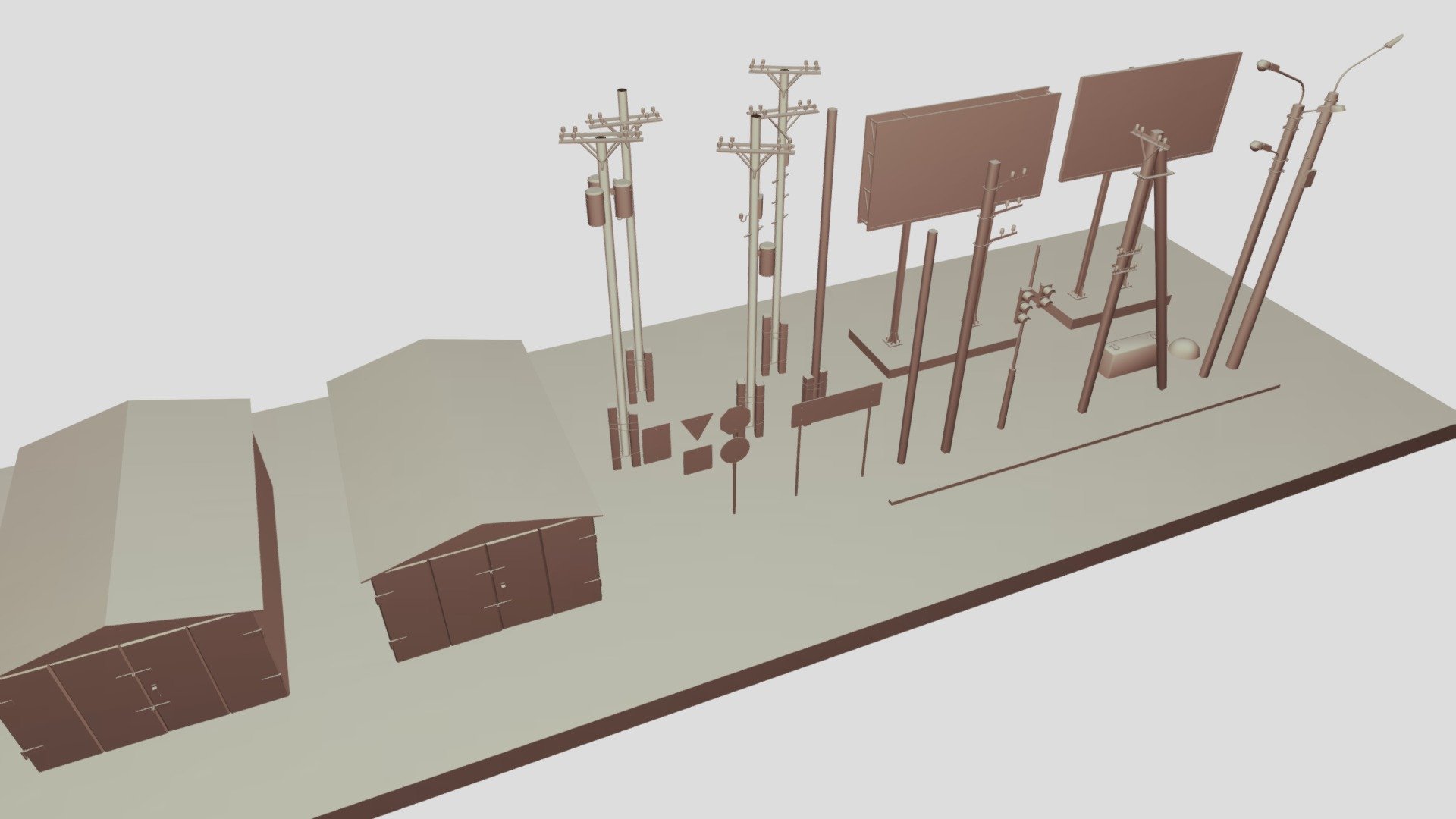1456x819 pixels.
Task: Click the wide rectangular sign on two posts
Action: click(836, 404)
